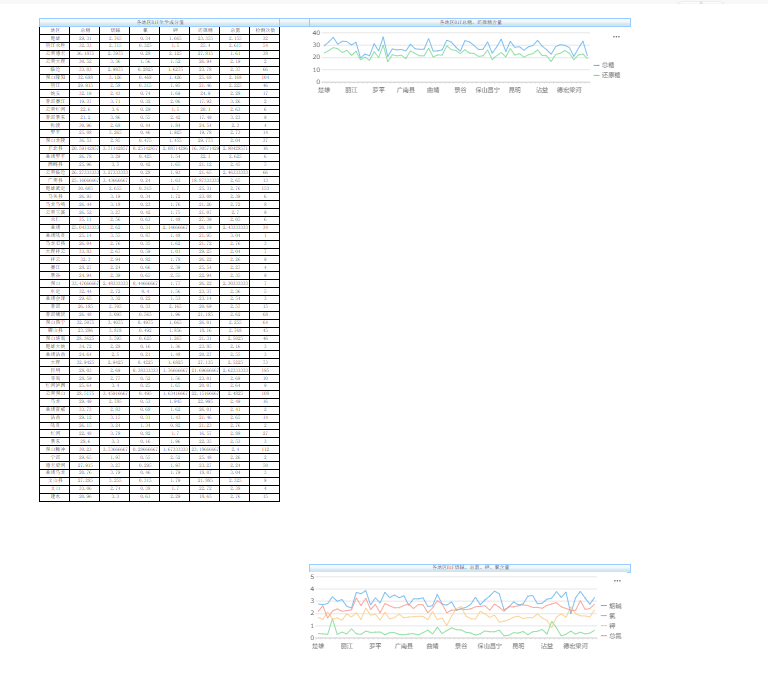Click the 曲靖 axis label in the top chart
This screenshot has height=673, width=768.
[x=433, y=90]
